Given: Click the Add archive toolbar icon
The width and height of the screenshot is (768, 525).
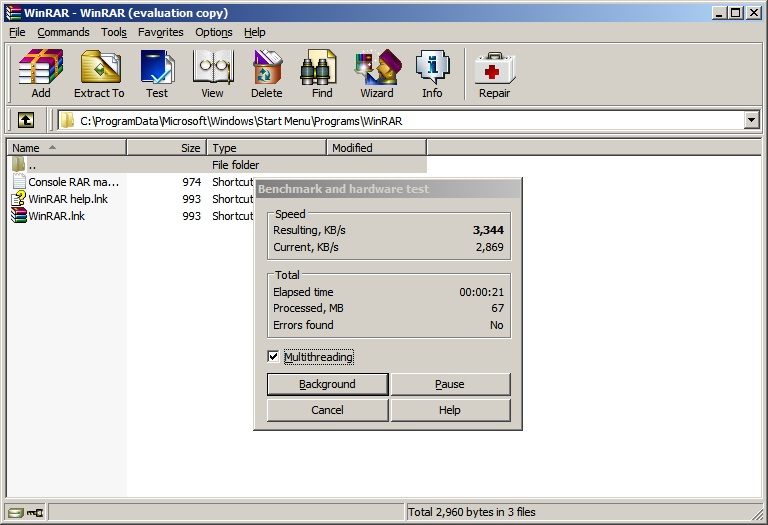Looking at the screenshot, I should (41, 67).
